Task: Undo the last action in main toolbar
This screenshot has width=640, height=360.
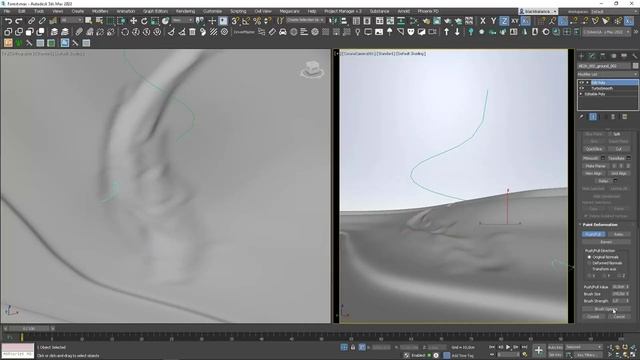Action: click(x=8, y=21)
